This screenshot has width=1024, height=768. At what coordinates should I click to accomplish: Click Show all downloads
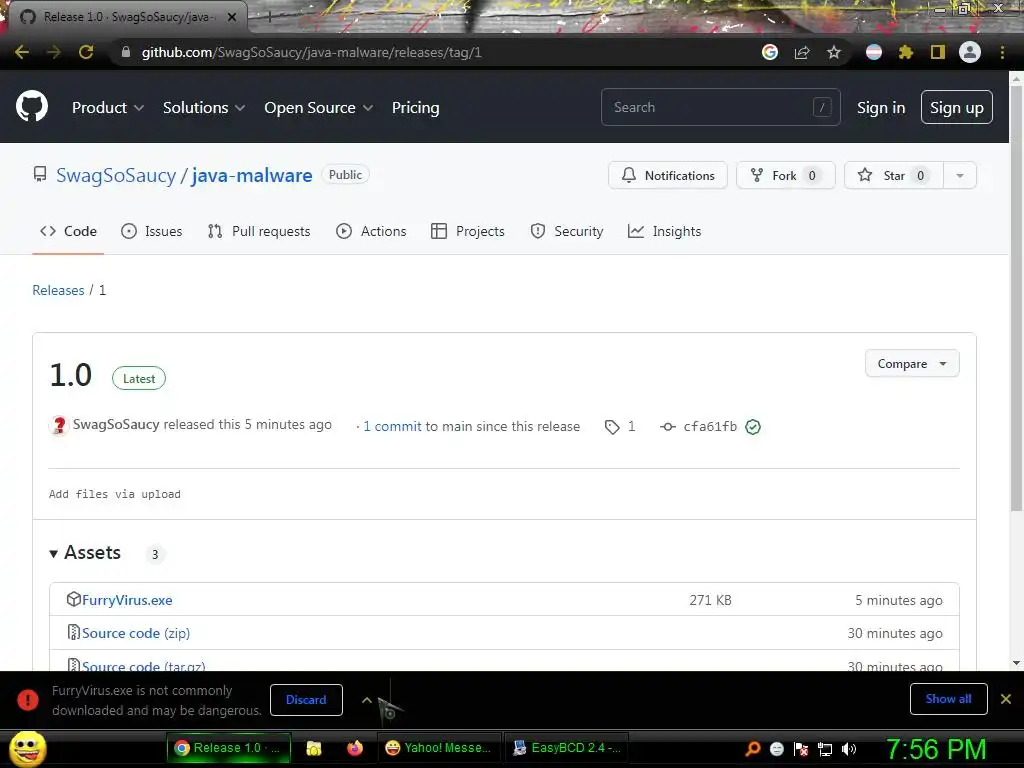948,699
